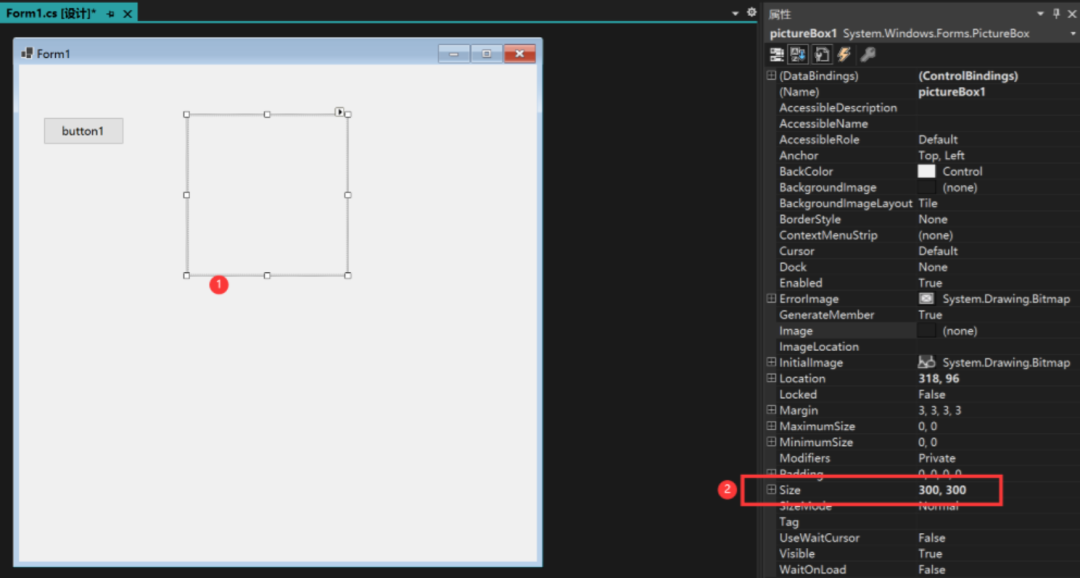The height and width of the screenshot is (578, 1080).
Task: Click the BackColor Control color swatch
Action: pos(927,172)
